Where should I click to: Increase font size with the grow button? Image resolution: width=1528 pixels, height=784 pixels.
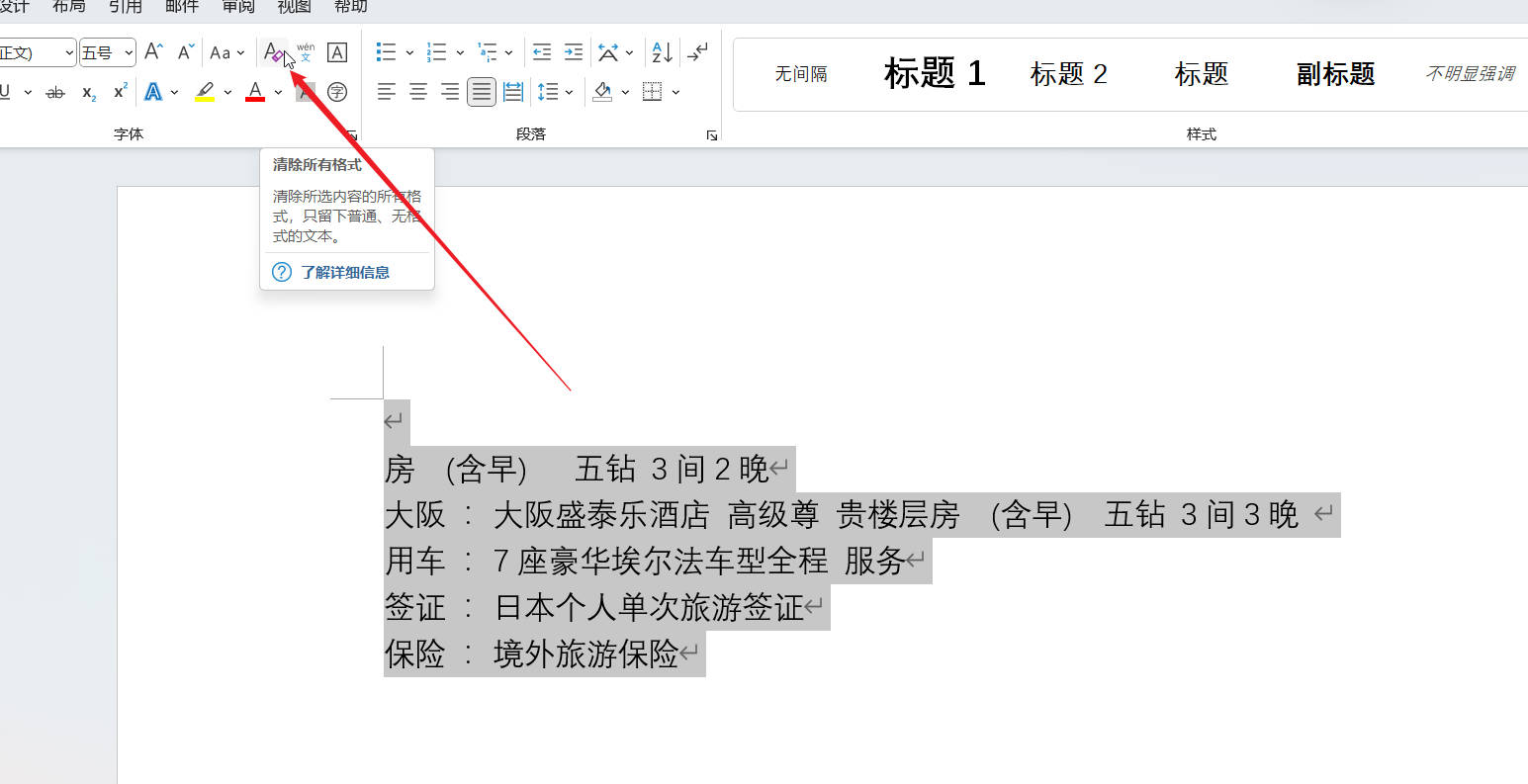coord(153,52)
